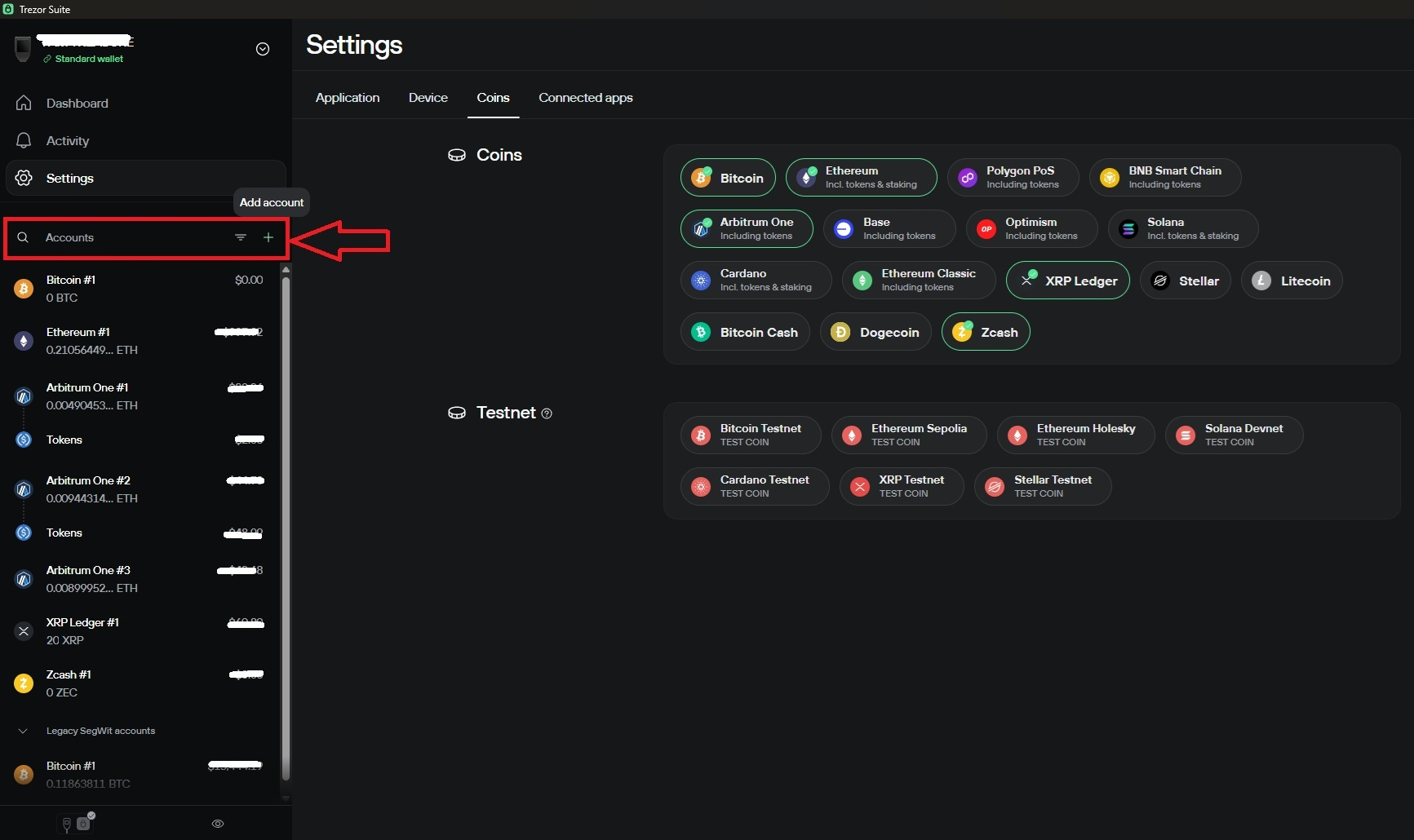Toggle discreet mode eye icon
Screen dimensions: 1414x840
(x=218, y=824)
